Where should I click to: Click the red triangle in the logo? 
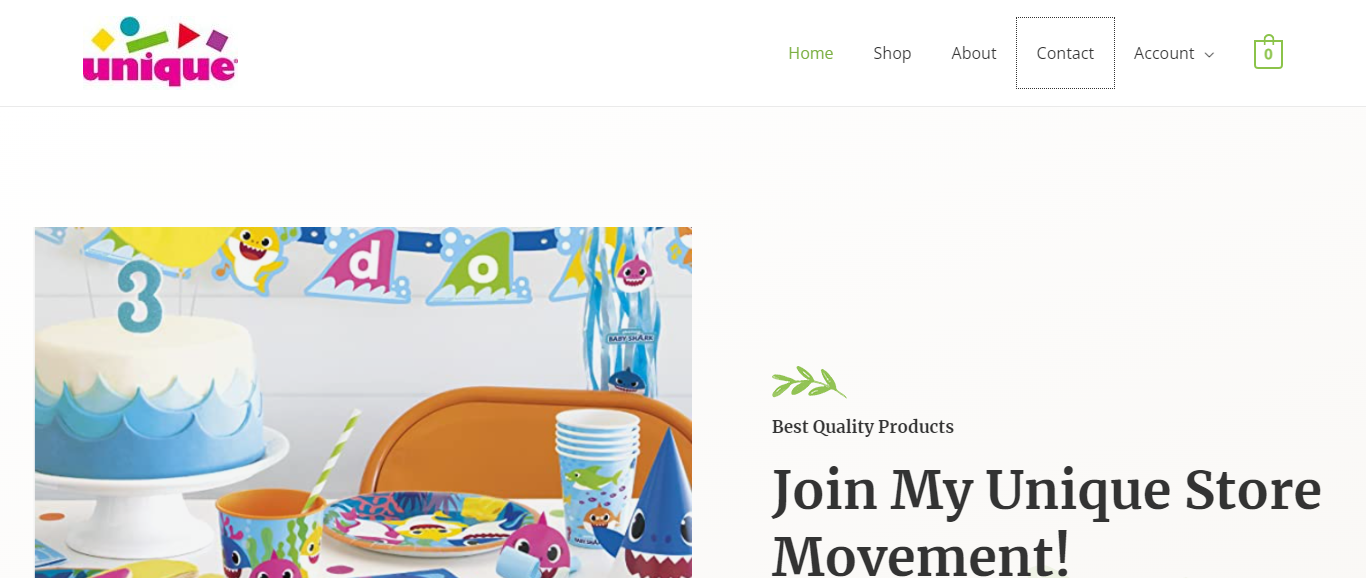point(188,36)
